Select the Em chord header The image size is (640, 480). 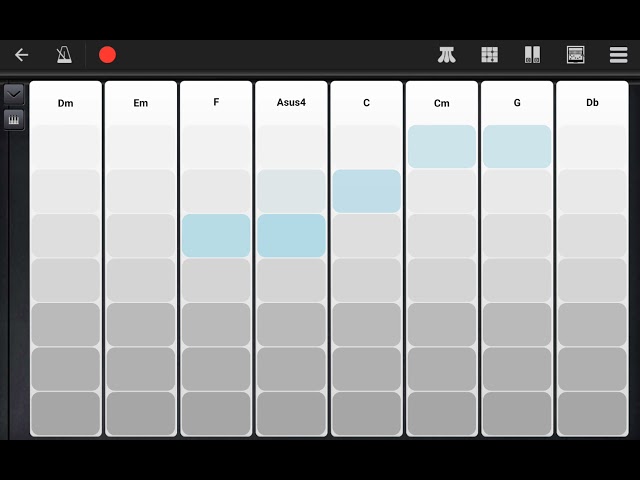point(141,103)
